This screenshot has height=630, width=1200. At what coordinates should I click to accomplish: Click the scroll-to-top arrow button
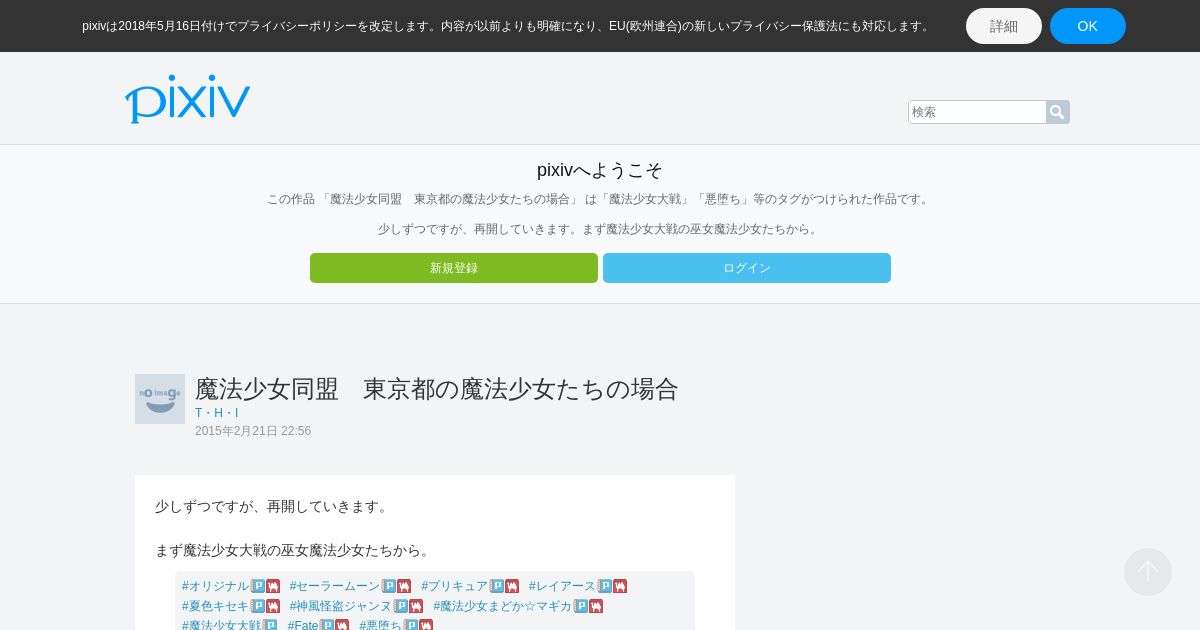(1148, 572)
